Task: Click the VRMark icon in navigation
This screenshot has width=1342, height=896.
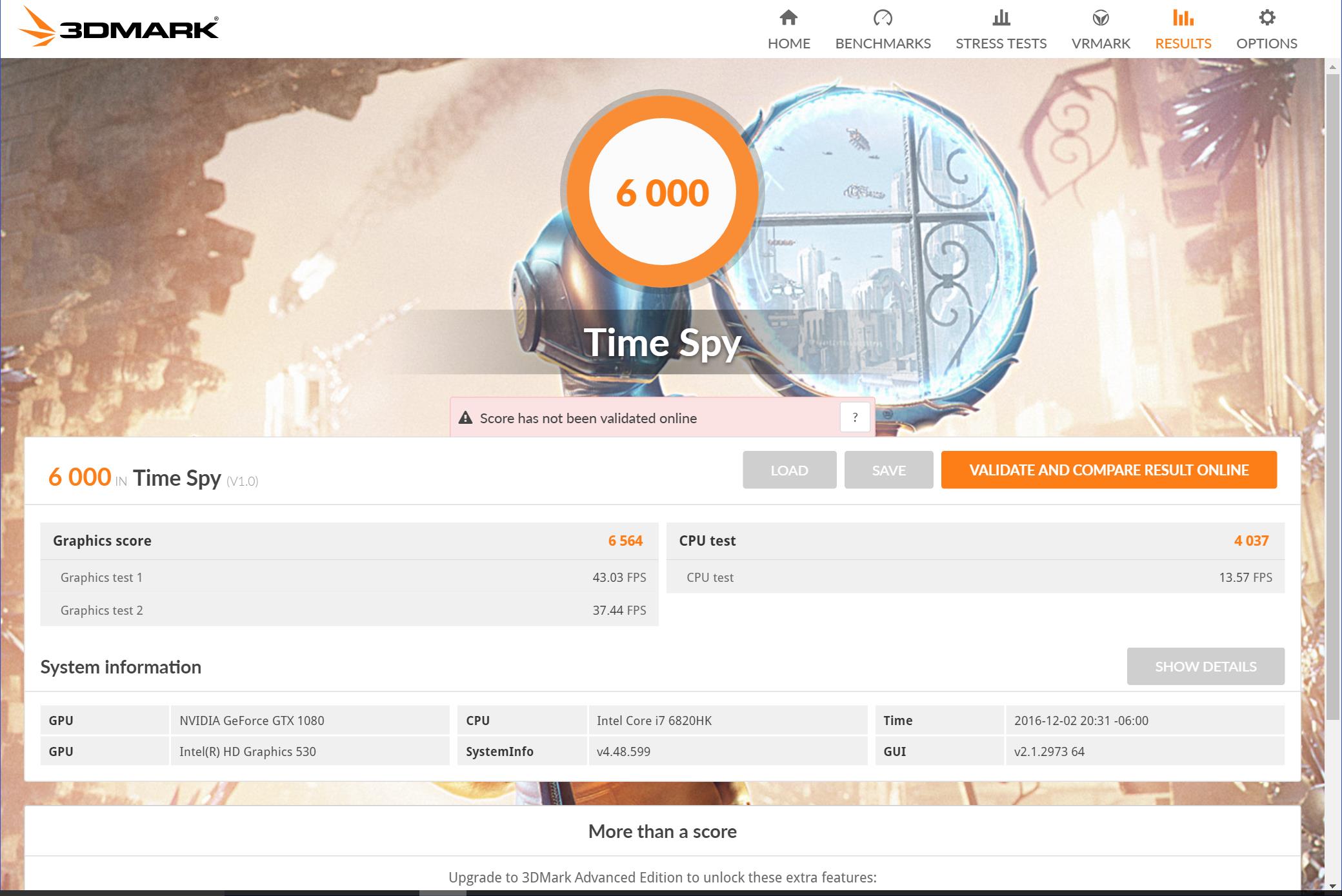Action: coord(1101,18)
